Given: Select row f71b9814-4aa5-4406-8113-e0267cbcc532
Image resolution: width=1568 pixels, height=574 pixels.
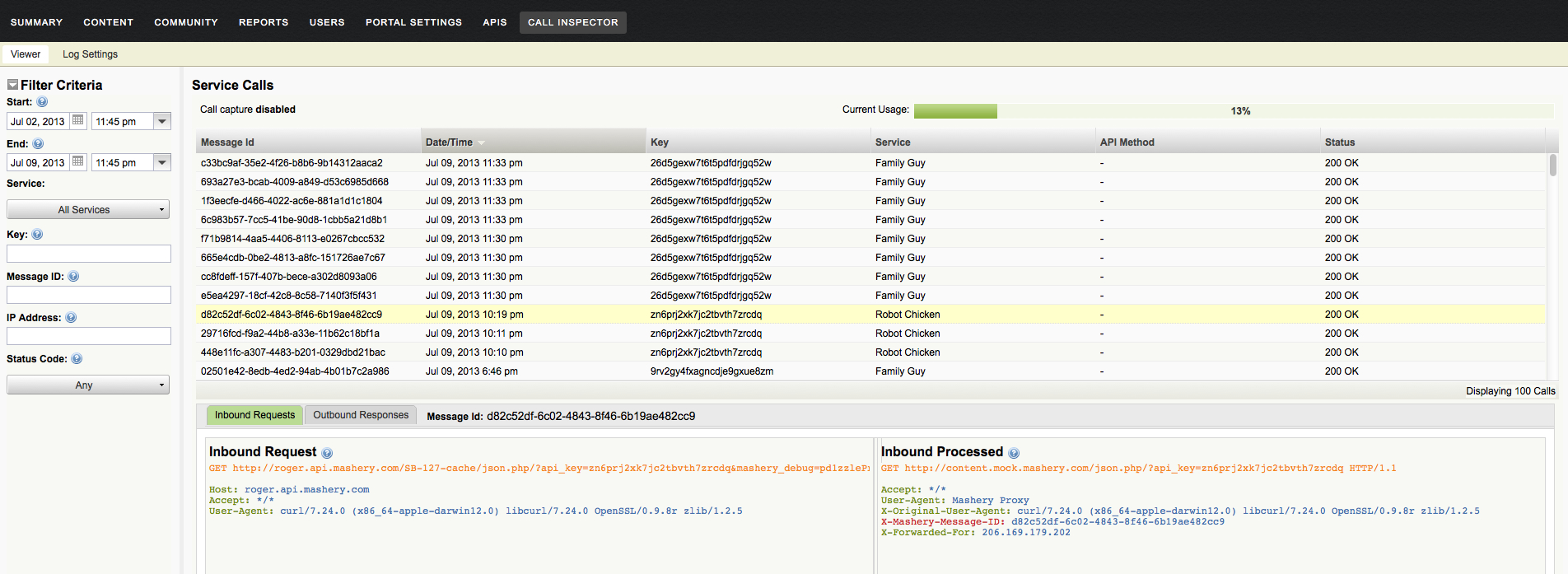Looking at the screenshot, I should 870,239.
